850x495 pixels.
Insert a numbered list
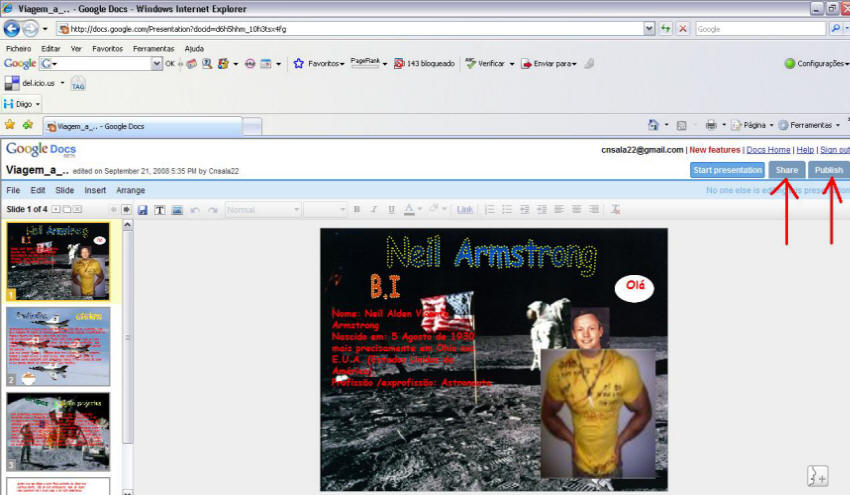tap(490, 209)
